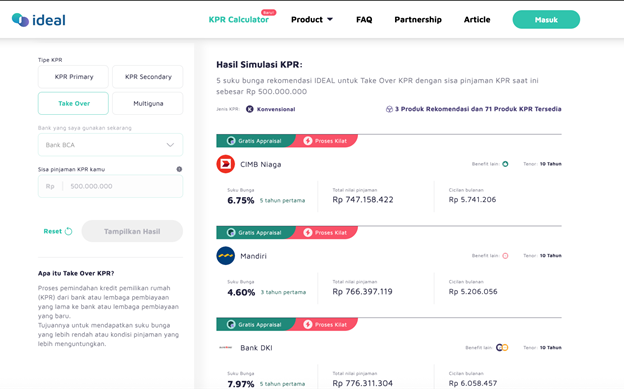Open the Partnership page
The width and height of the screenshot is (624, 389).
418,20
